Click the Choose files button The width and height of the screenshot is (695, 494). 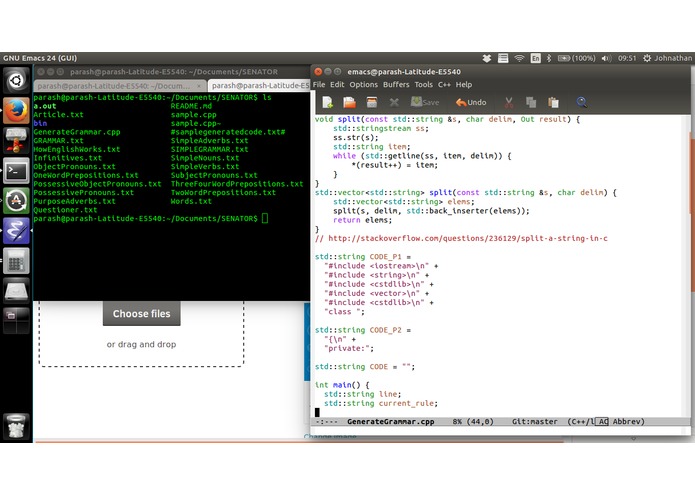click(x=141, y=314)
